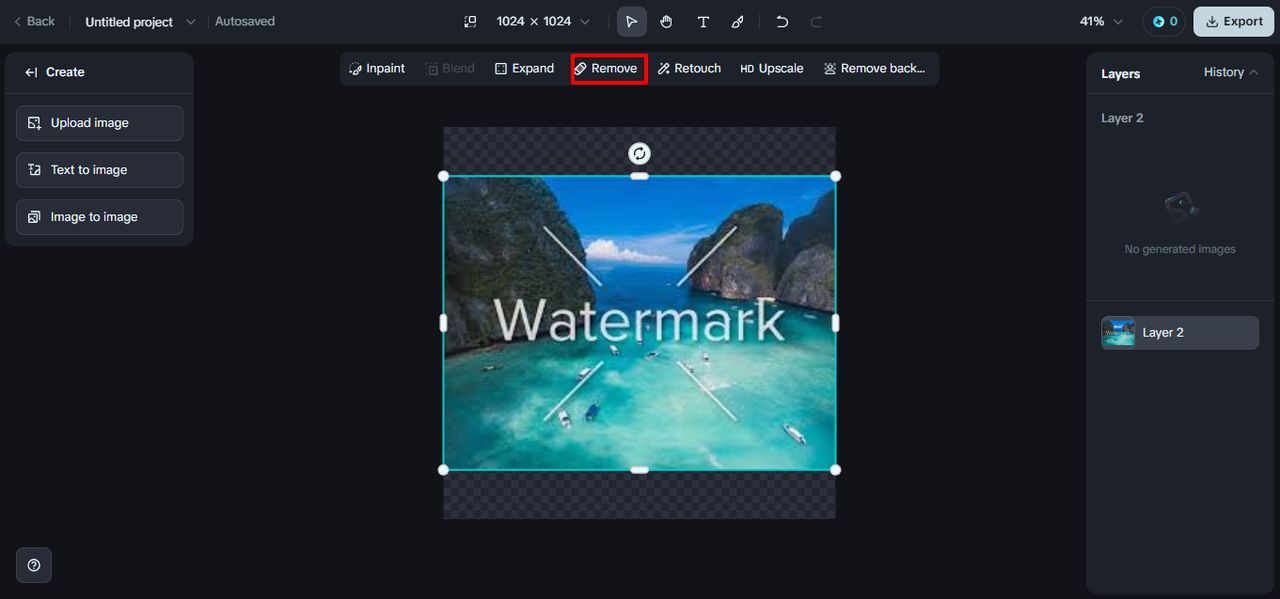Choose the Text tool icon
Viewport: 1280px width, 599px height.
click(x=703, y=21)
